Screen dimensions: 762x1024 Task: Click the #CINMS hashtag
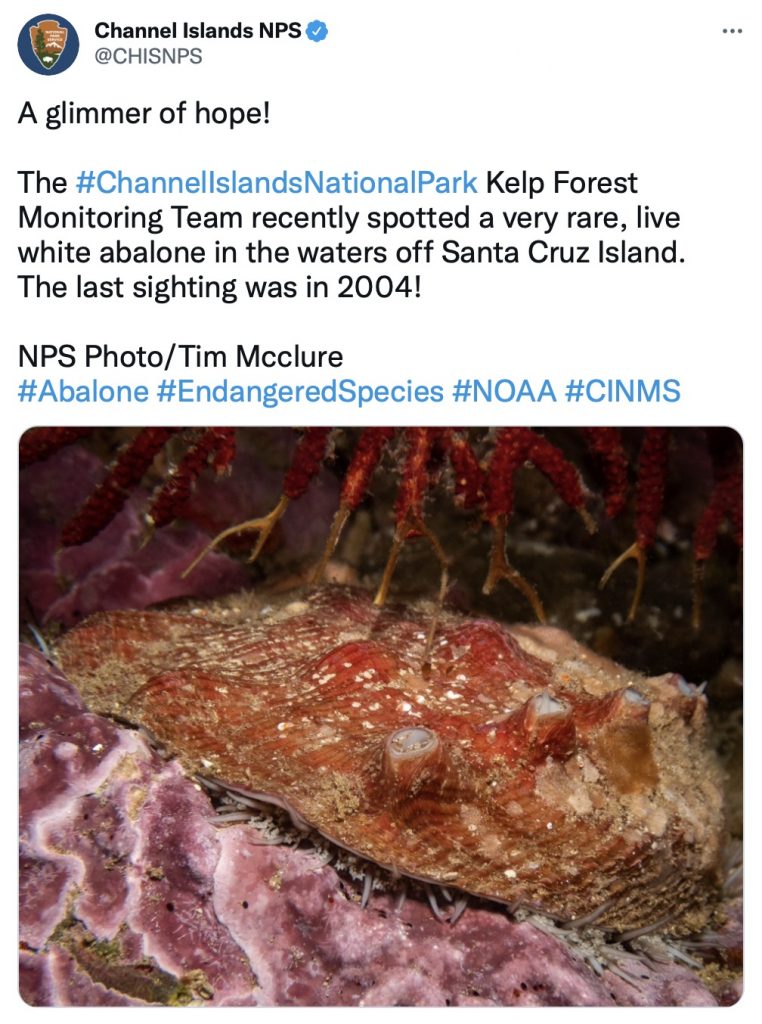tap(622, 390)
